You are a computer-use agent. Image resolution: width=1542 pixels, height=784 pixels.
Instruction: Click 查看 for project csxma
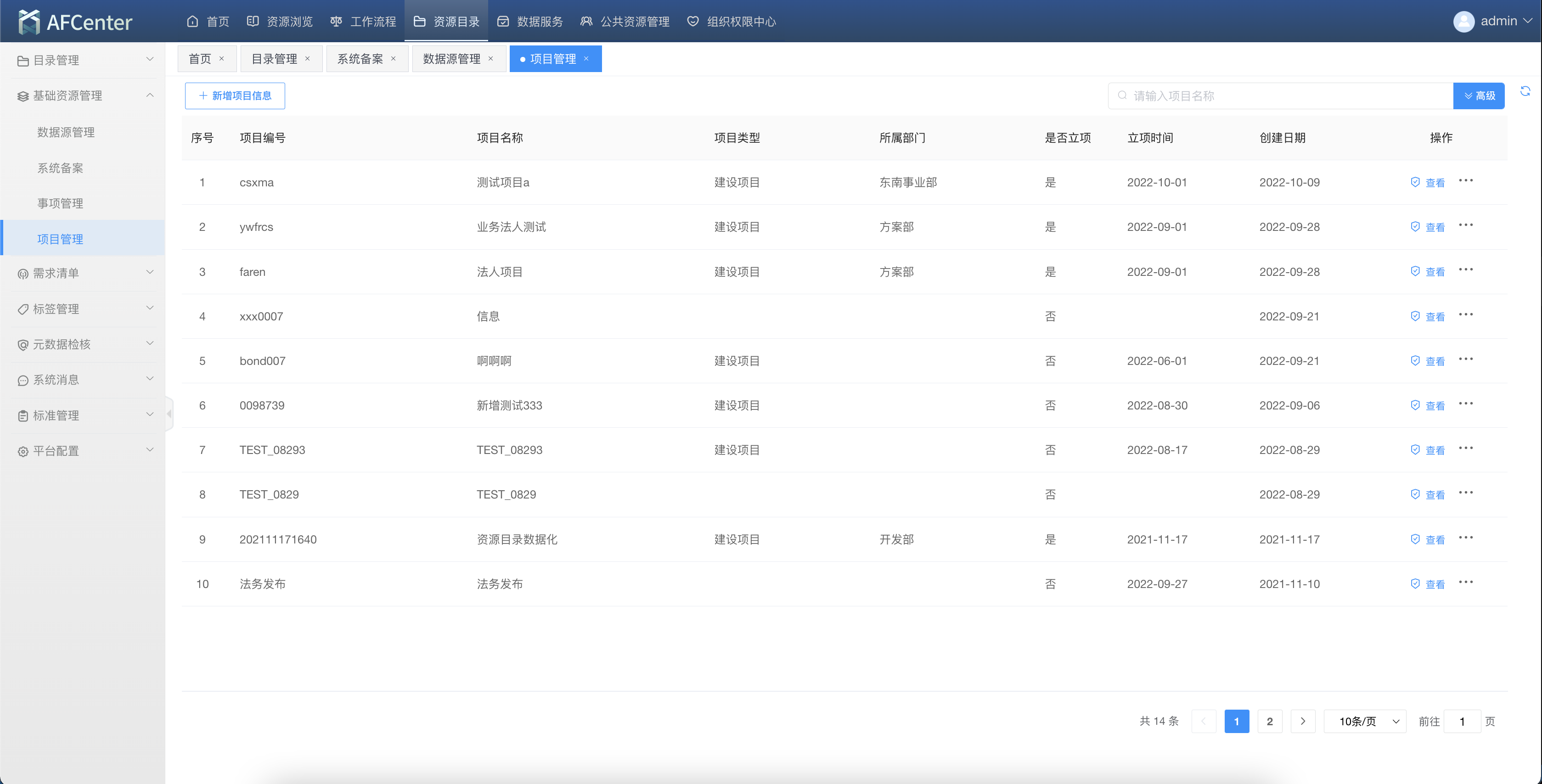coord(1428,183)
